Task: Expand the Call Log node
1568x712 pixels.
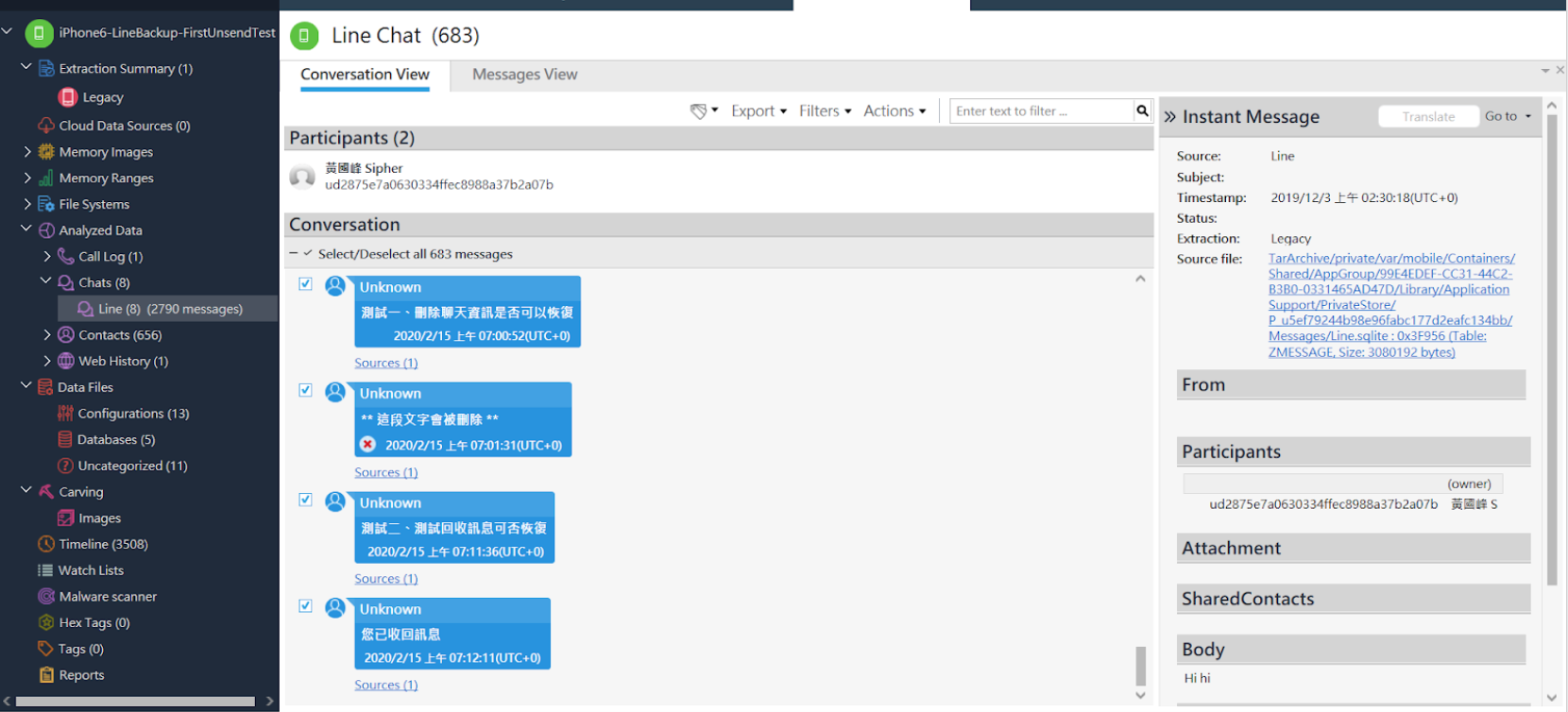Action: 47,256
